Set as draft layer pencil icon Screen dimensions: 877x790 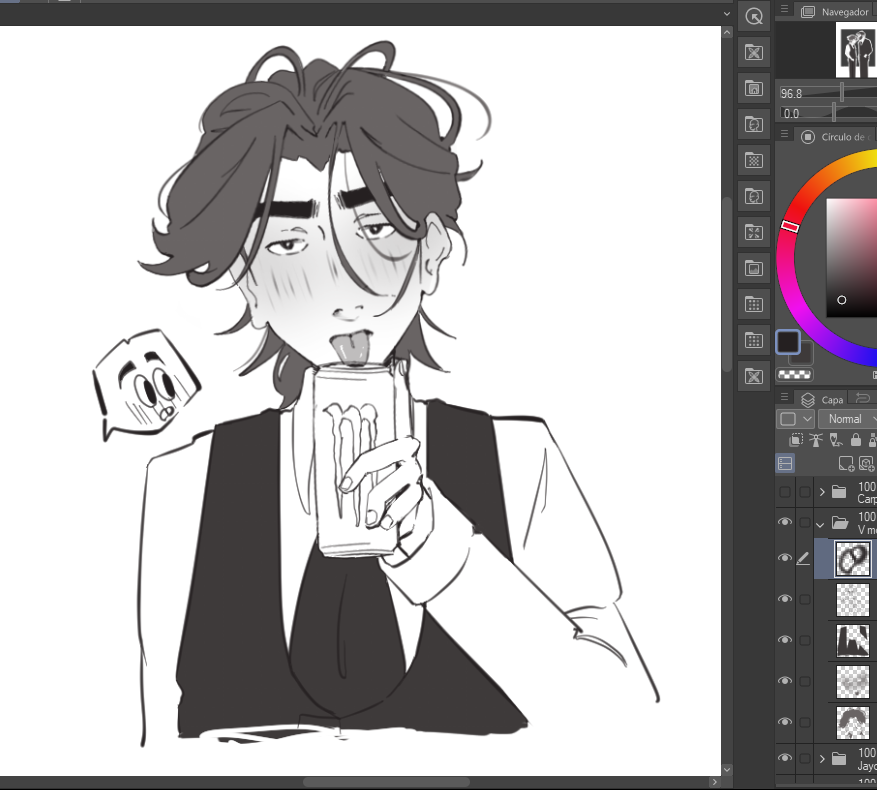(x=836, y=440)
